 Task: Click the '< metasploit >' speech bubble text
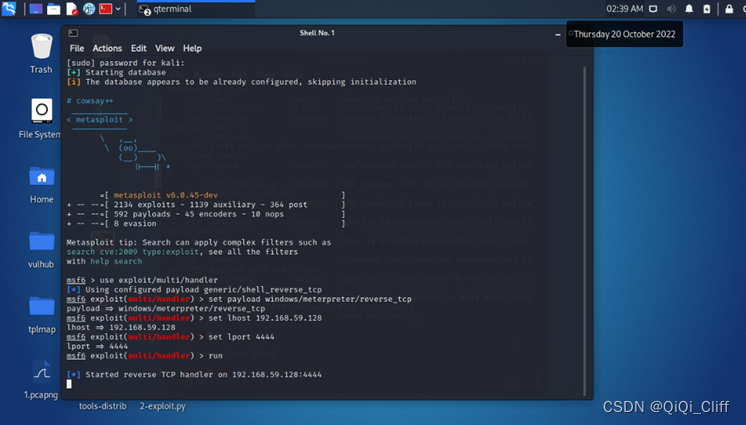[x=99, y=119]
